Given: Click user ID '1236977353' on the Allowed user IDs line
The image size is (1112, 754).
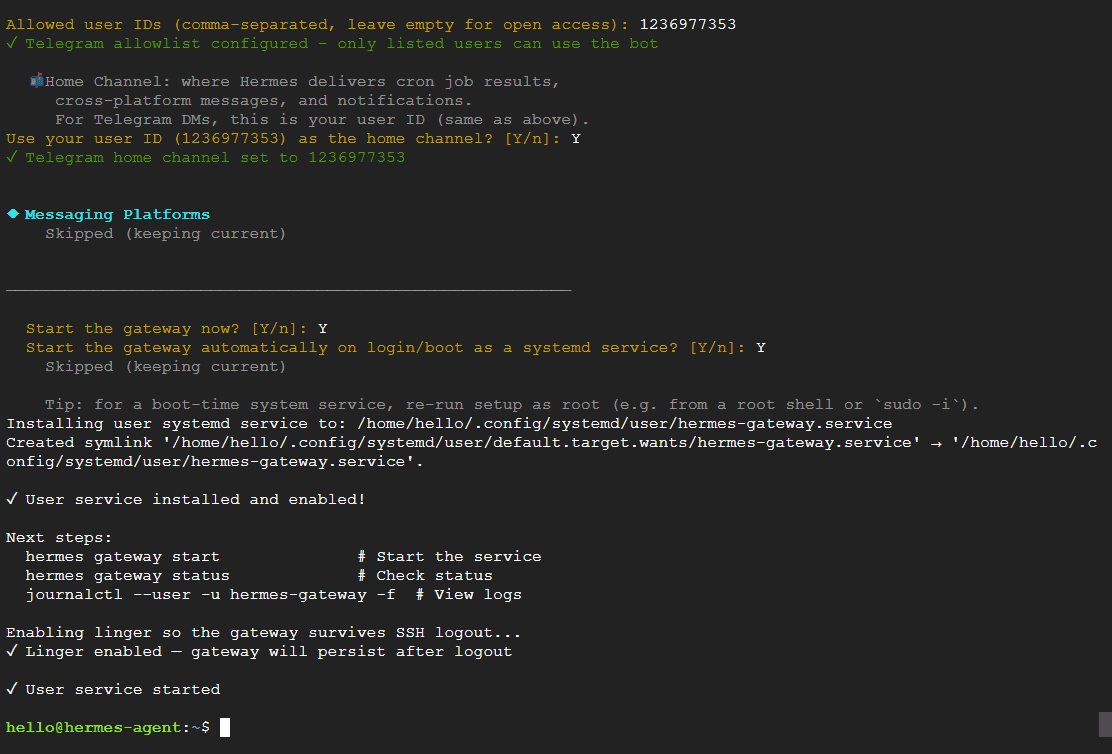Looking at the screenshot, I should (687, 24).
